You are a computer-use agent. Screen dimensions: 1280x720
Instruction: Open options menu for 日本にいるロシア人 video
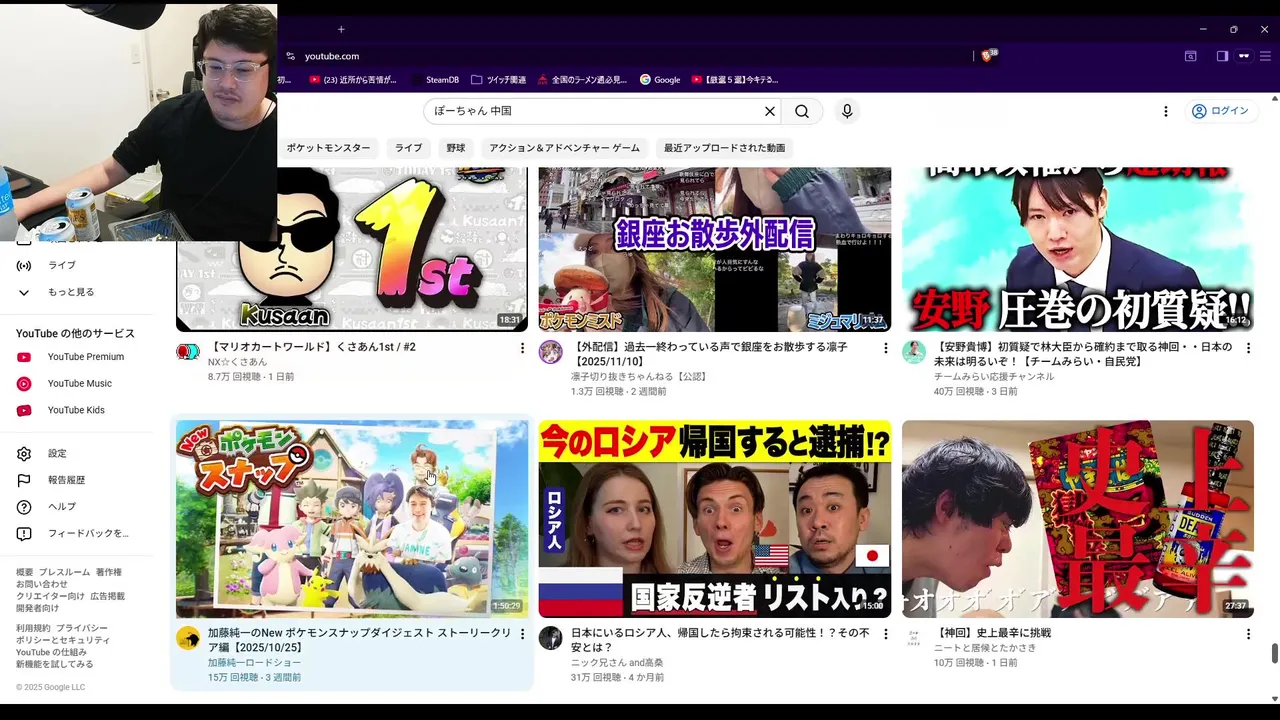885,634
